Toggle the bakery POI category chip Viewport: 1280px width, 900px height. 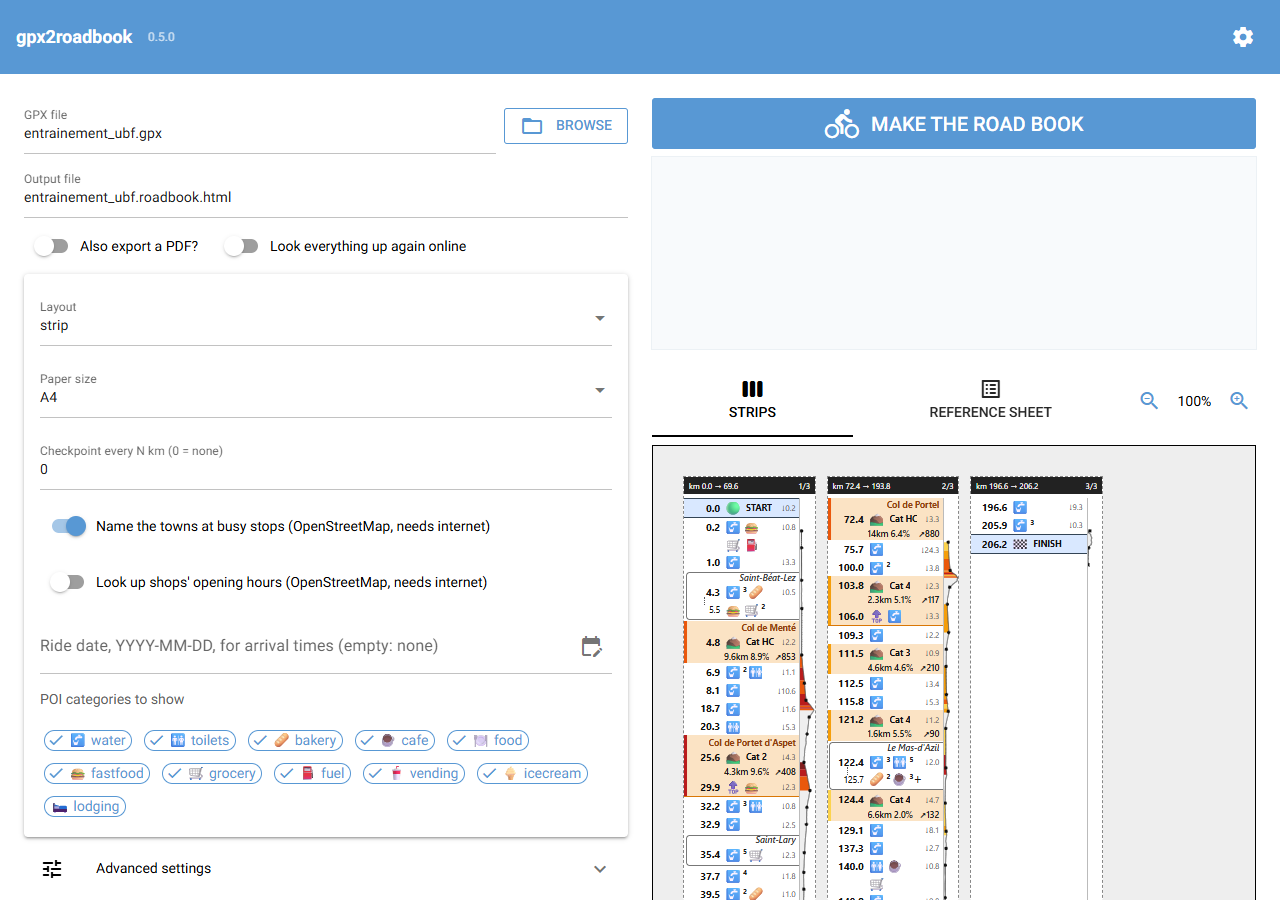tap(295, 741)
